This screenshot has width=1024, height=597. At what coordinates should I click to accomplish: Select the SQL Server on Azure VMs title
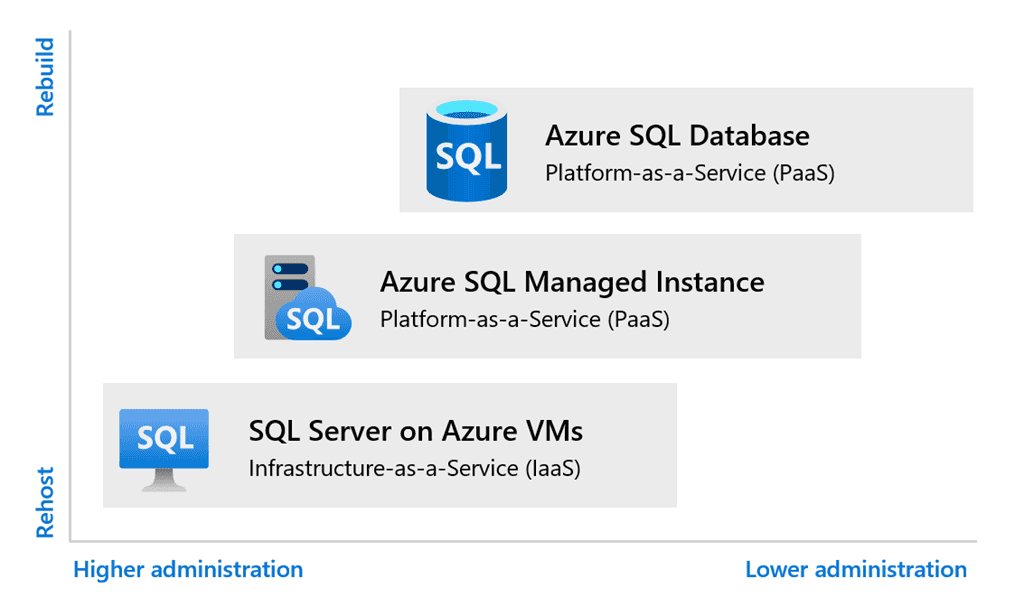[x=416, y=431]
